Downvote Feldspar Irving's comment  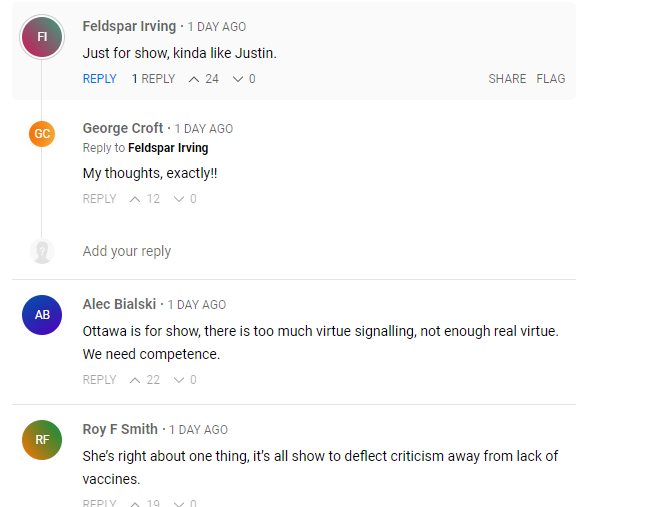(x=238, y=79)
